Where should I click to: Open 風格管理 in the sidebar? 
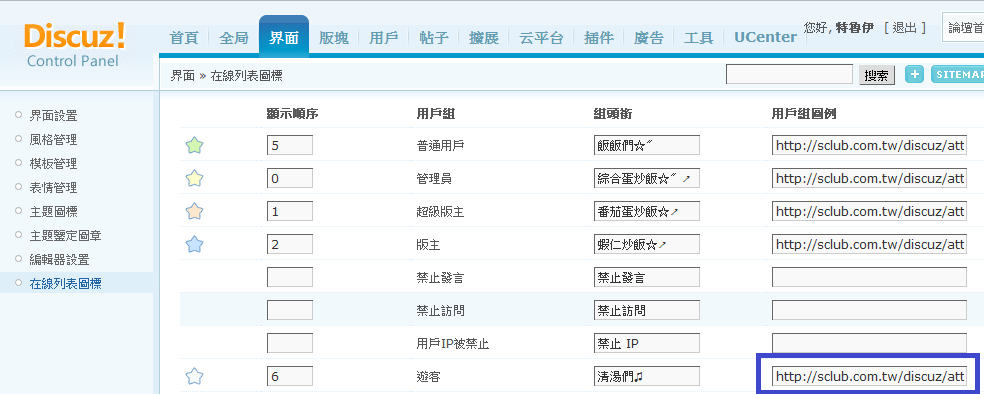point(53,139)
